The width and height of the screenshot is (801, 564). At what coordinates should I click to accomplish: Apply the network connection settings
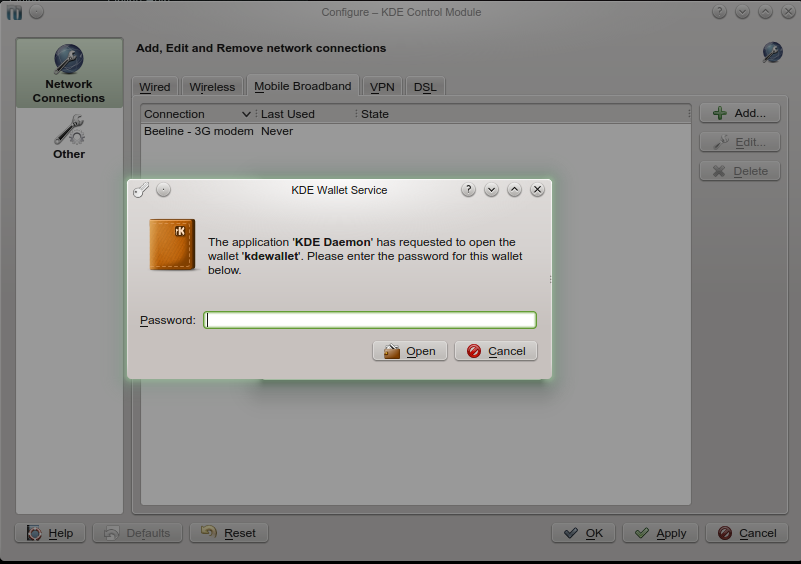click(x=661, y=533)
